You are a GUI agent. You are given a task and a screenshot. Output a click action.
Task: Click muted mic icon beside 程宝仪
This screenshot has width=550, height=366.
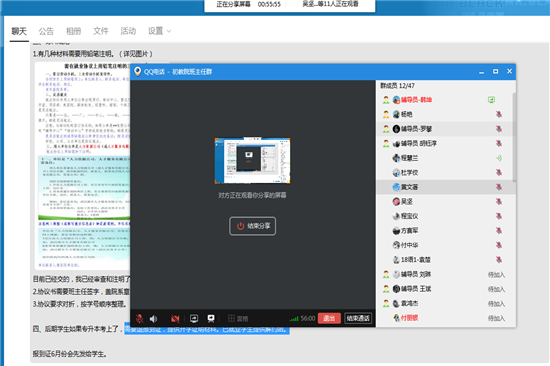499,216
